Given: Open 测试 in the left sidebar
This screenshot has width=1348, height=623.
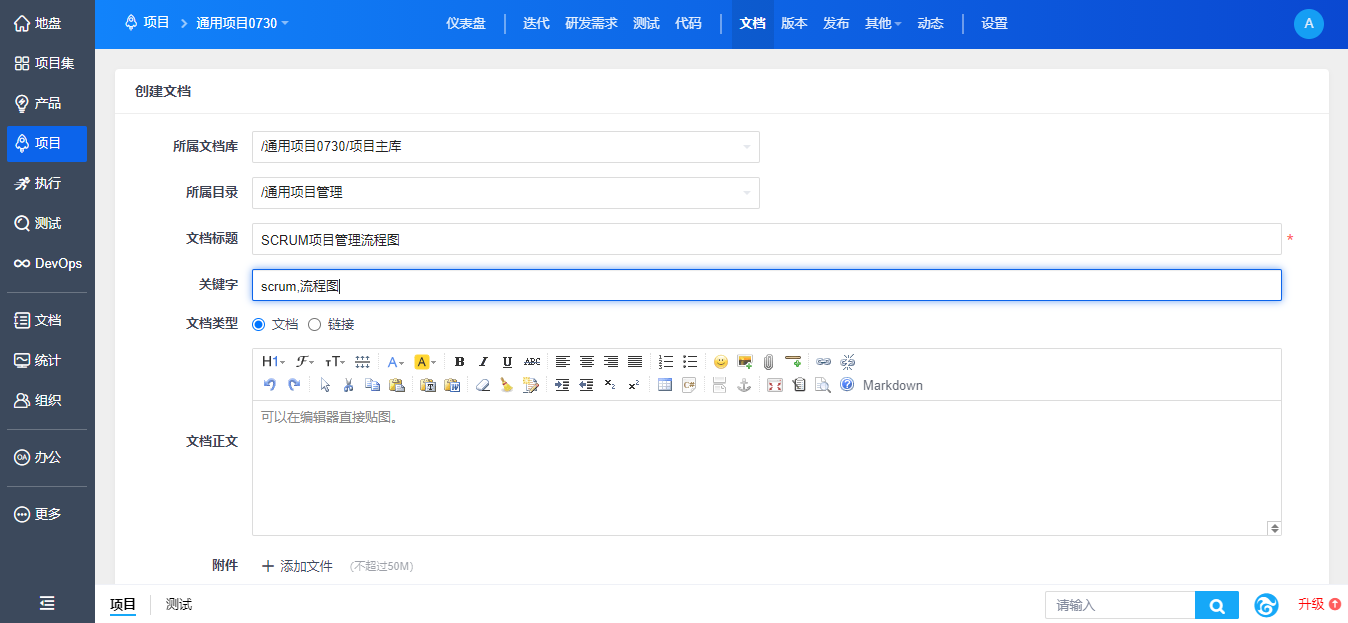Looking at the screenshot, I should coord(47,223).
